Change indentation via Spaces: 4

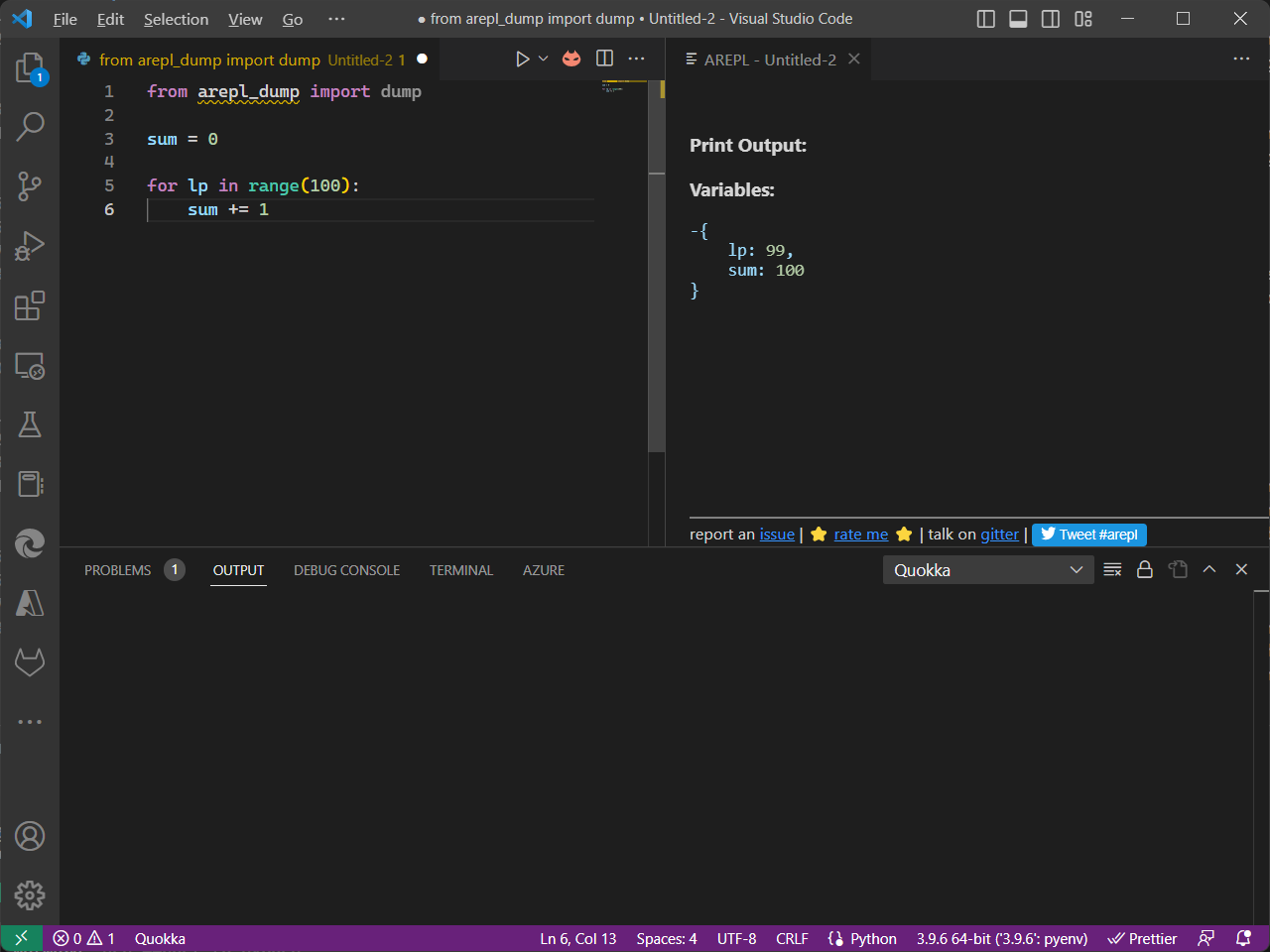pyautogui.click(x=667, y=938)
